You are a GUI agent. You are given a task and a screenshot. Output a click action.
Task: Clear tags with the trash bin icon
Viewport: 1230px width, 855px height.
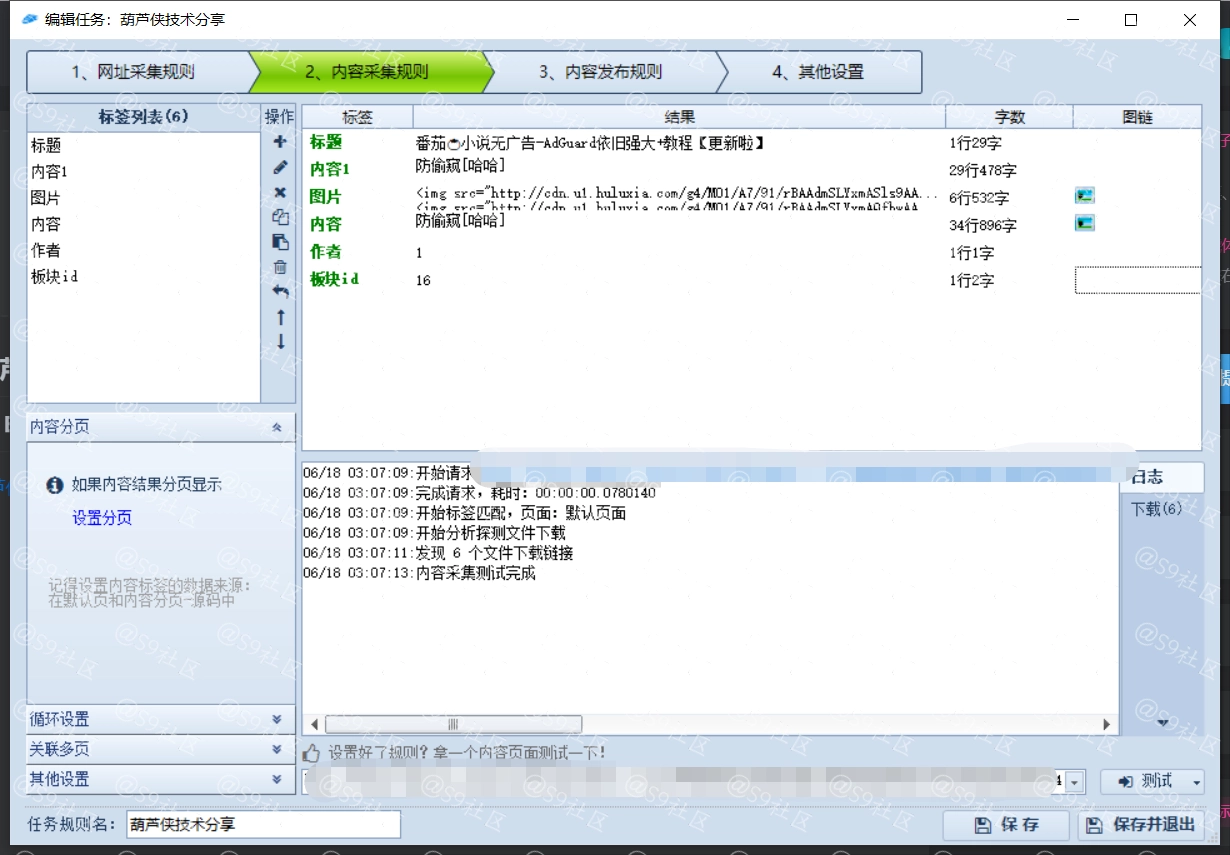pyautogui.click(x=280, y=267)
